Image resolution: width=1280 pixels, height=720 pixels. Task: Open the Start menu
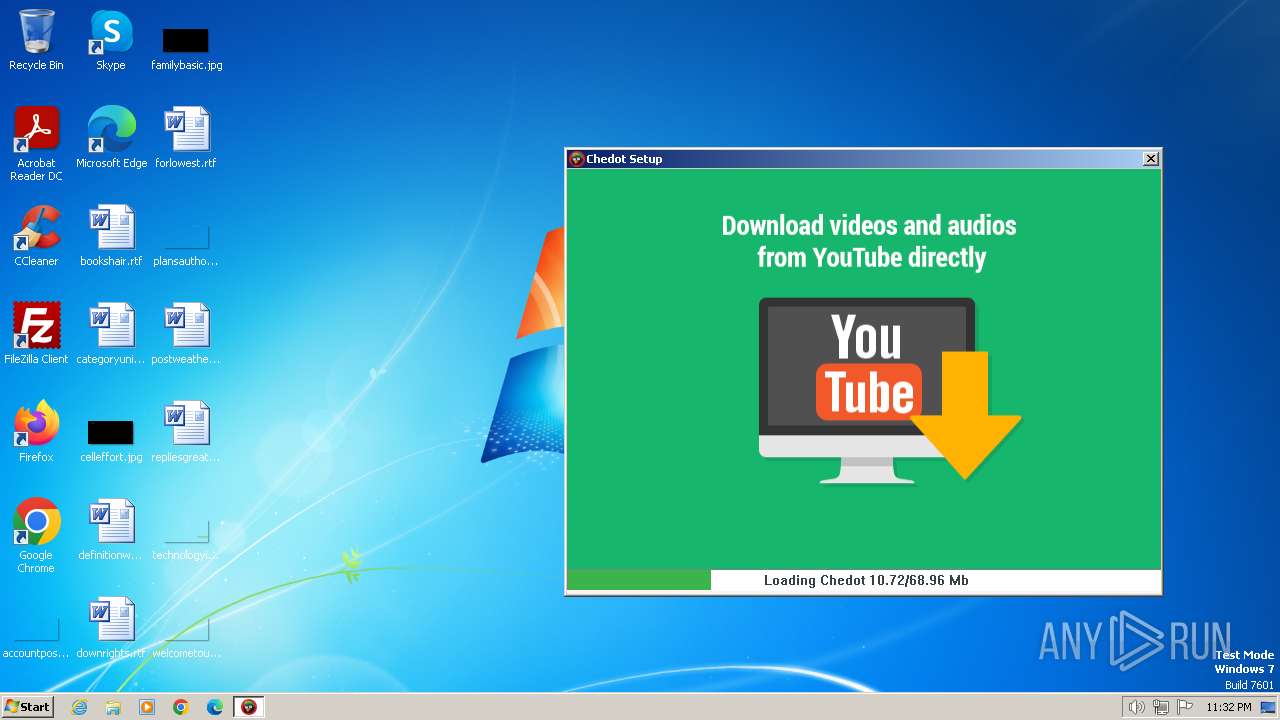[x=27, y=707]
